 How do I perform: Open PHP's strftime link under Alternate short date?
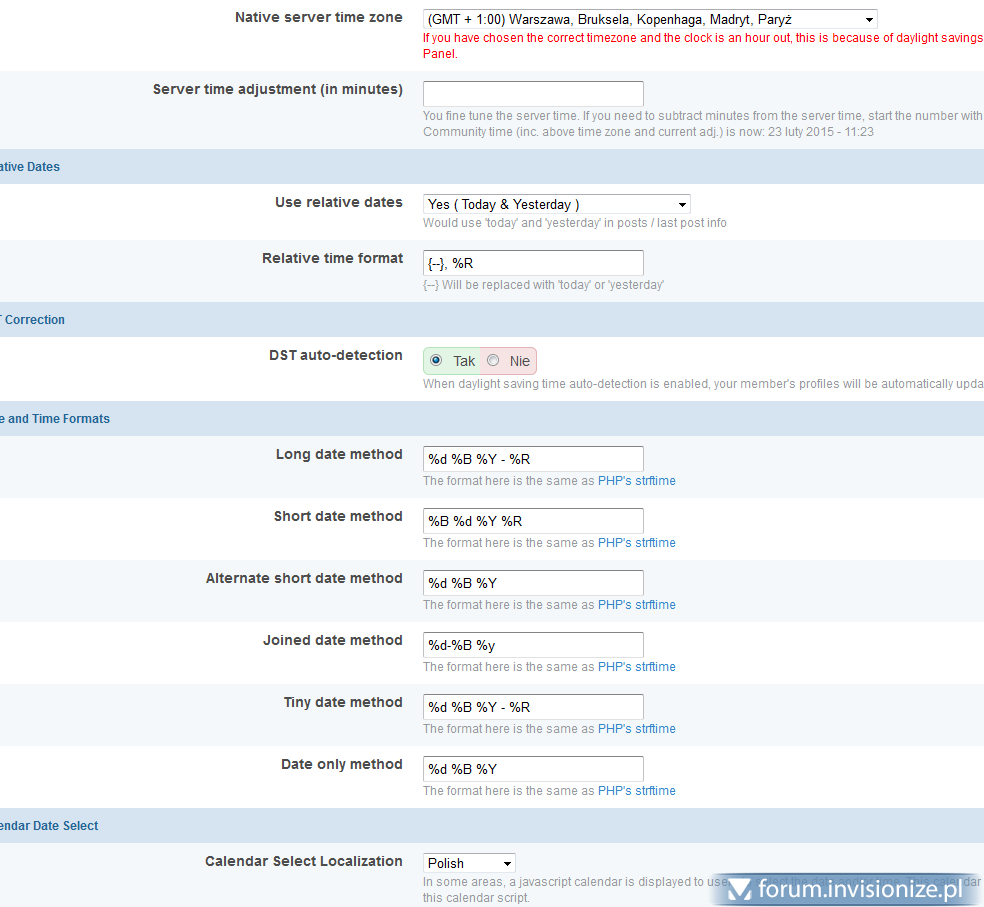pos(636,605)
